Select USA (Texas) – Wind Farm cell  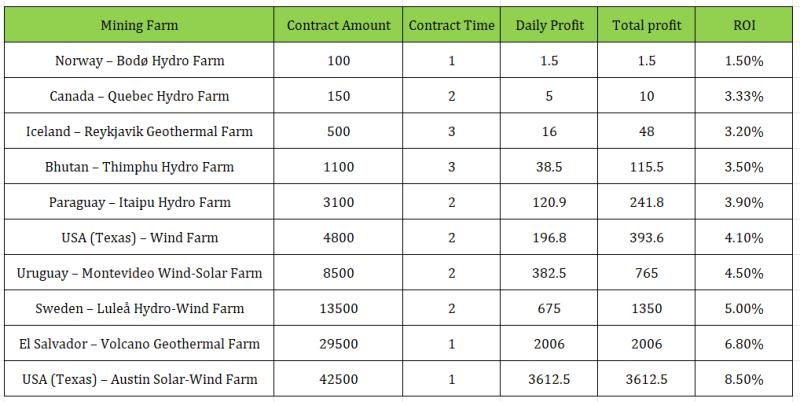139,238
